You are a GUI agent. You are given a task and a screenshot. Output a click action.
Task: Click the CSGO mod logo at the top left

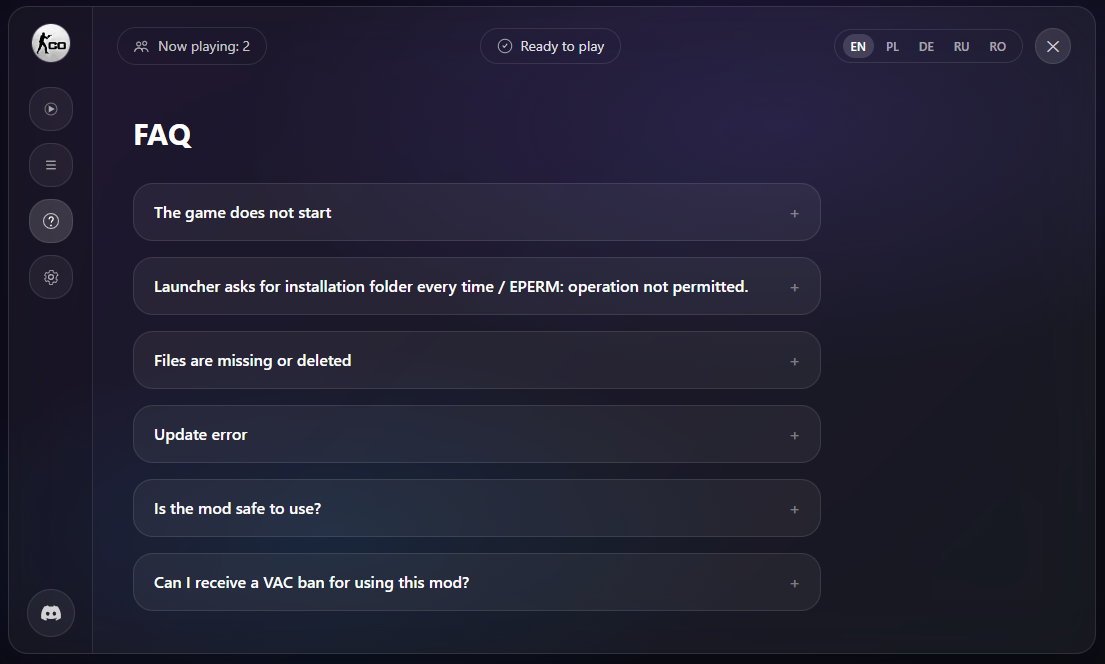[50, 43]
